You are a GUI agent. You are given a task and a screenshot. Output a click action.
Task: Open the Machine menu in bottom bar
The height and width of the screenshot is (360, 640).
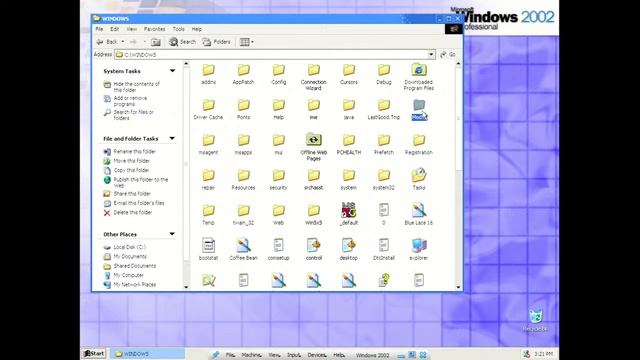coord(251,355)
